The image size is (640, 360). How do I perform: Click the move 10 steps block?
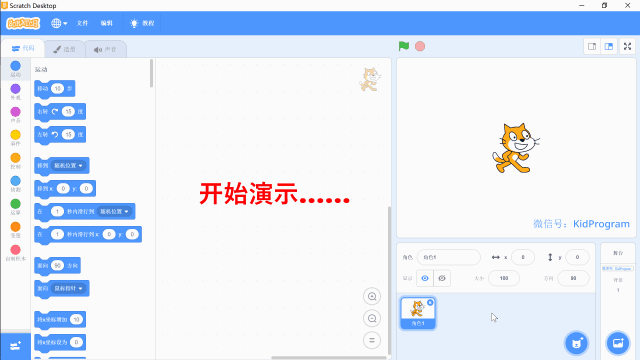[55, 89]
